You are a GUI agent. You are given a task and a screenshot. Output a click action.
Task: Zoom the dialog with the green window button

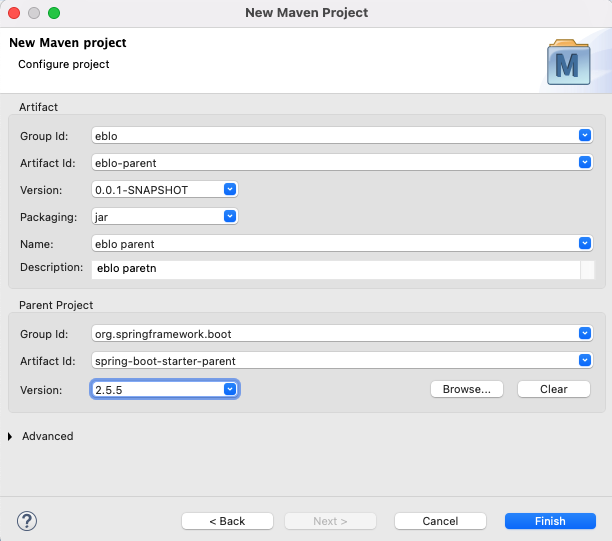point(54,13)
